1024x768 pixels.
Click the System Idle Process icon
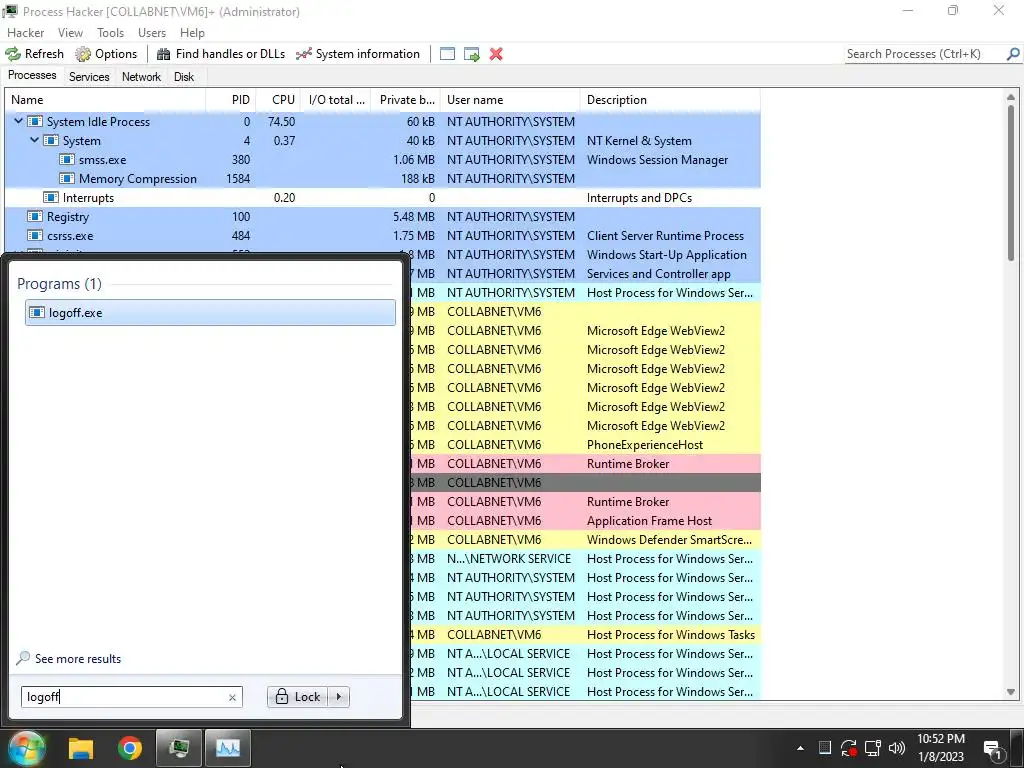pyautogui.click(x=35, y=121)
